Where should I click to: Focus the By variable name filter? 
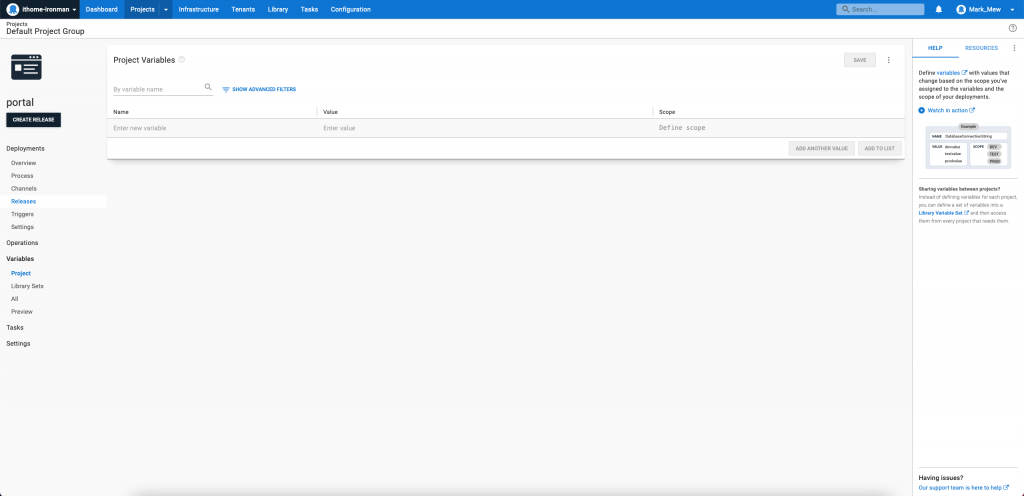coord(157,89)
